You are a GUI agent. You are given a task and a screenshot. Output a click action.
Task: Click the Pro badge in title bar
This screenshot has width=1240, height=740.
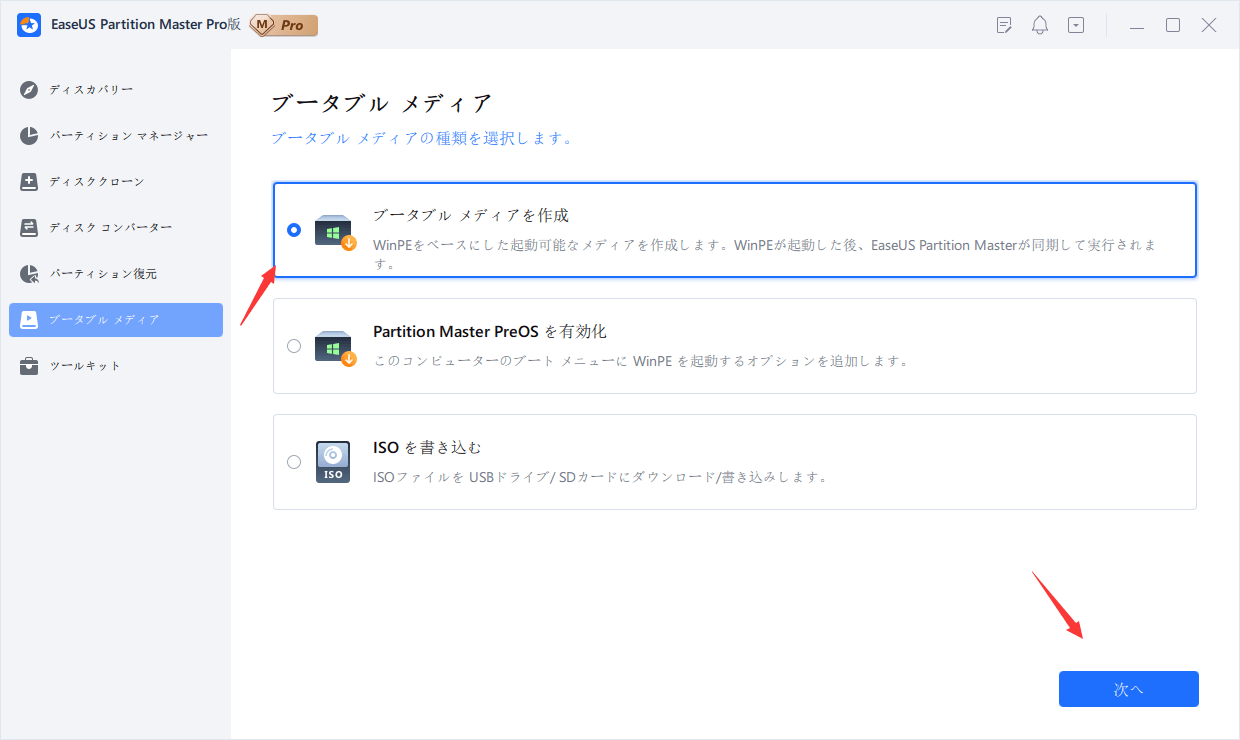[284, 25]
